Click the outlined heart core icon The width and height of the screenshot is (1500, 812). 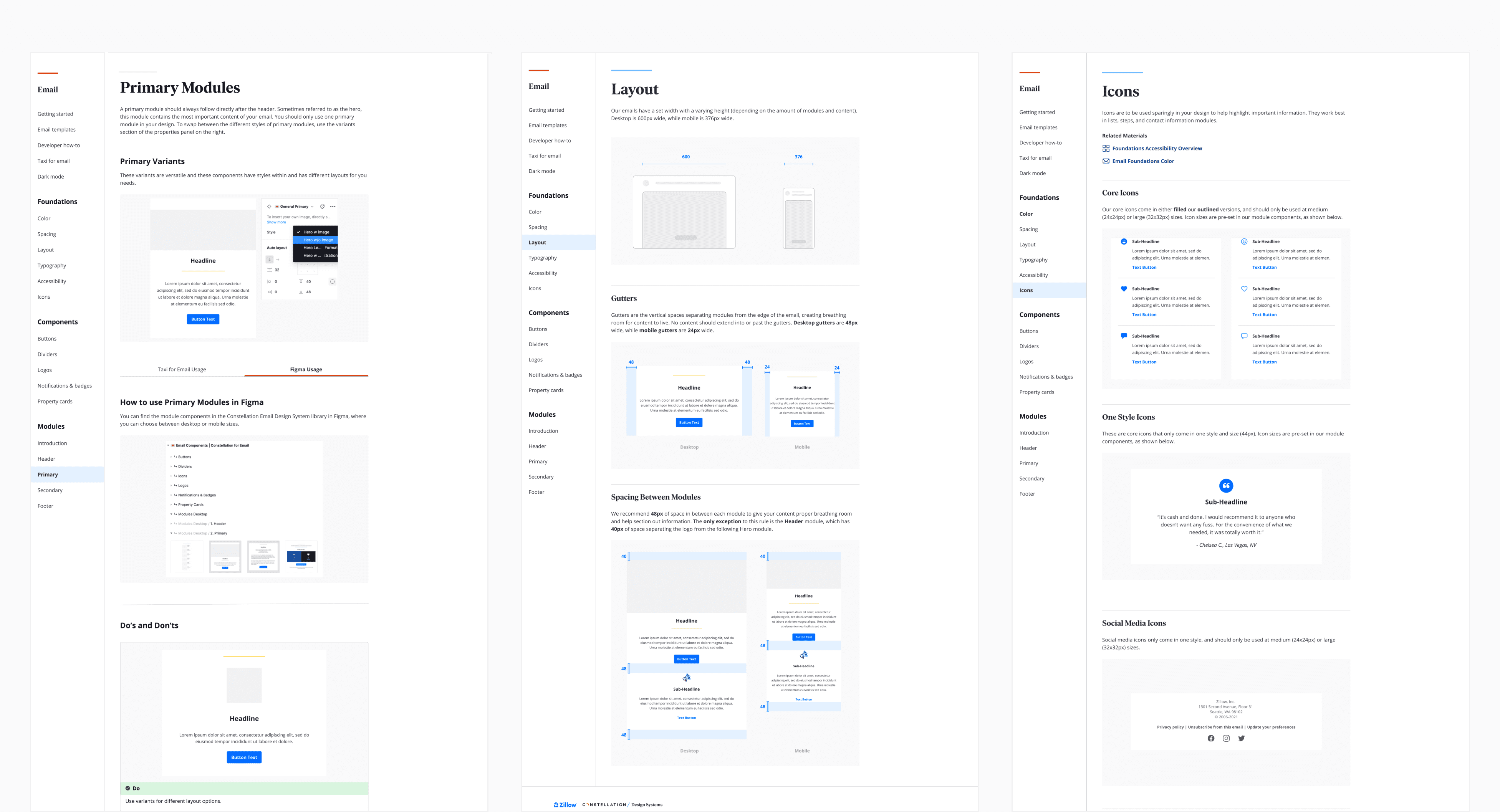click(x=1244, y=289)
